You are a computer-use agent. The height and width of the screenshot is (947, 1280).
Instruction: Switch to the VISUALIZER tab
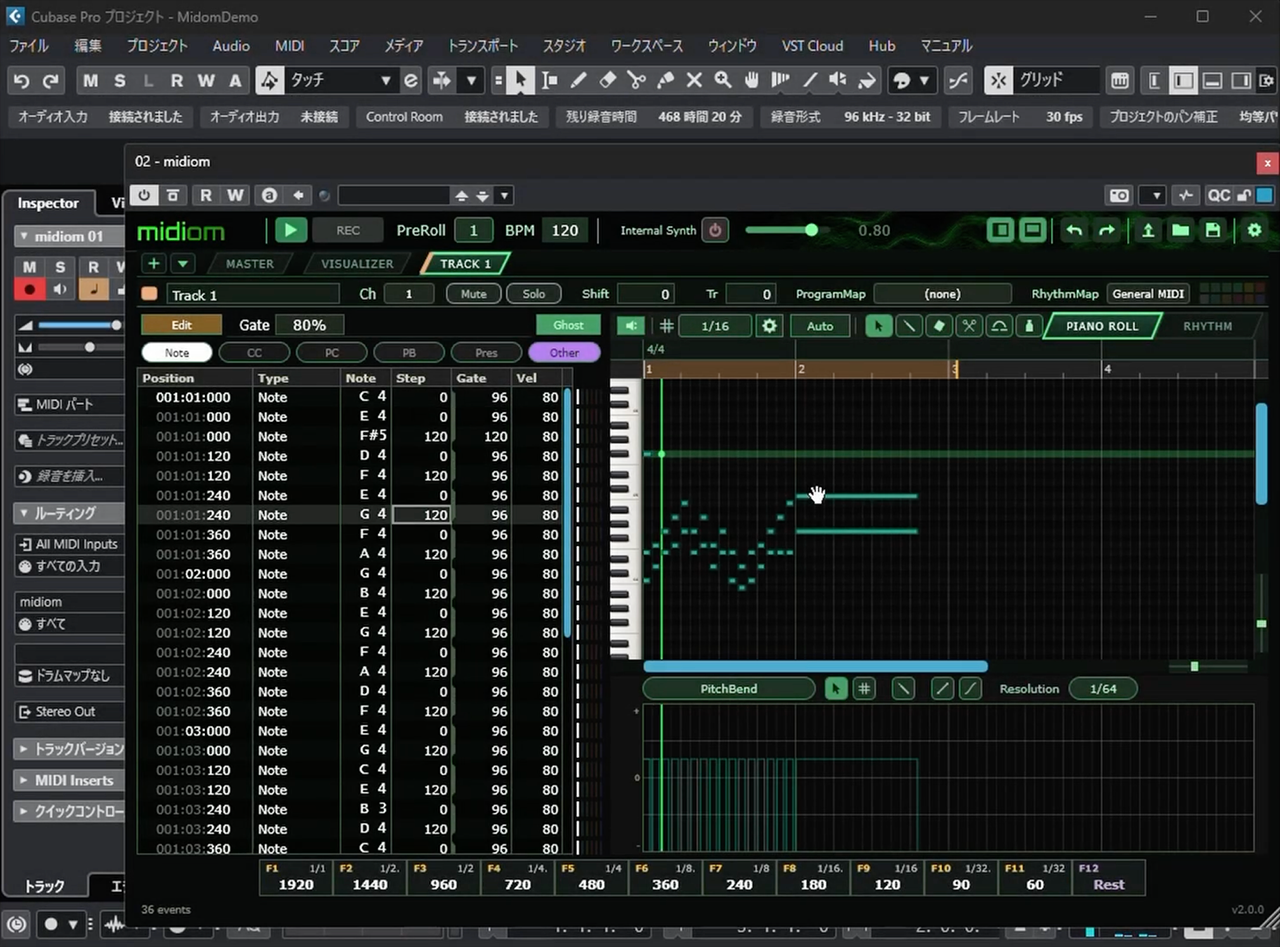(x=357, y=264)
